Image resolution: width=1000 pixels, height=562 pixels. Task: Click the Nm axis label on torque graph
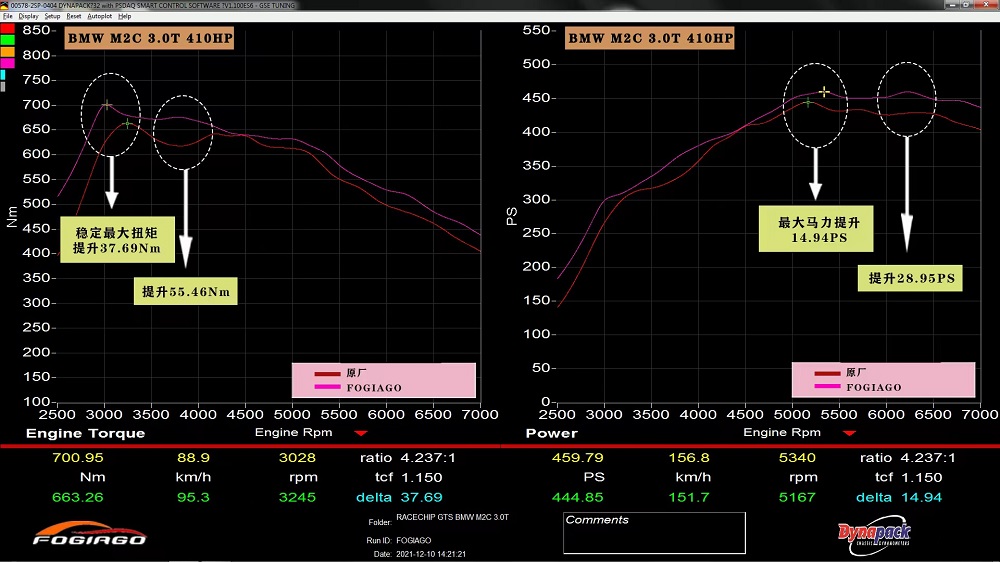11,217
